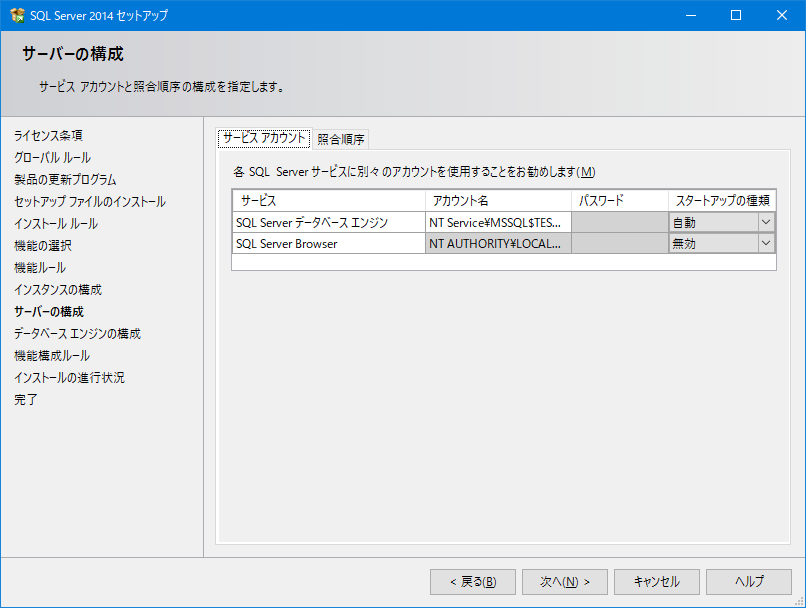Click 機能の選択 step in sidebar
The image size is (806, 608).
point(43,246)
